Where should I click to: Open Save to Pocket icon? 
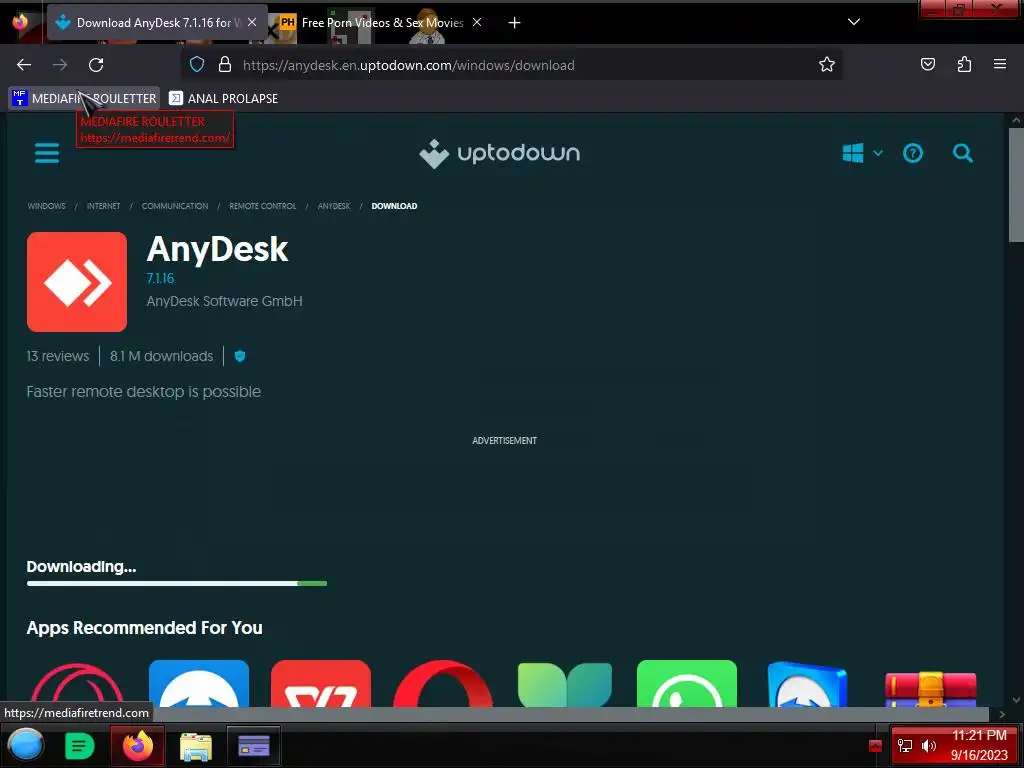point(927,64)
